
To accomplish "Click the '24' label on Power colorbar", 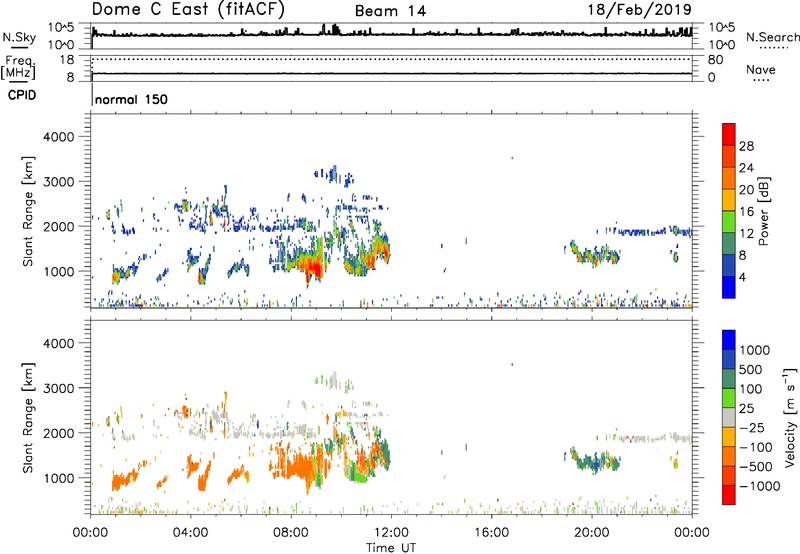I will click(x=746, y=168).
